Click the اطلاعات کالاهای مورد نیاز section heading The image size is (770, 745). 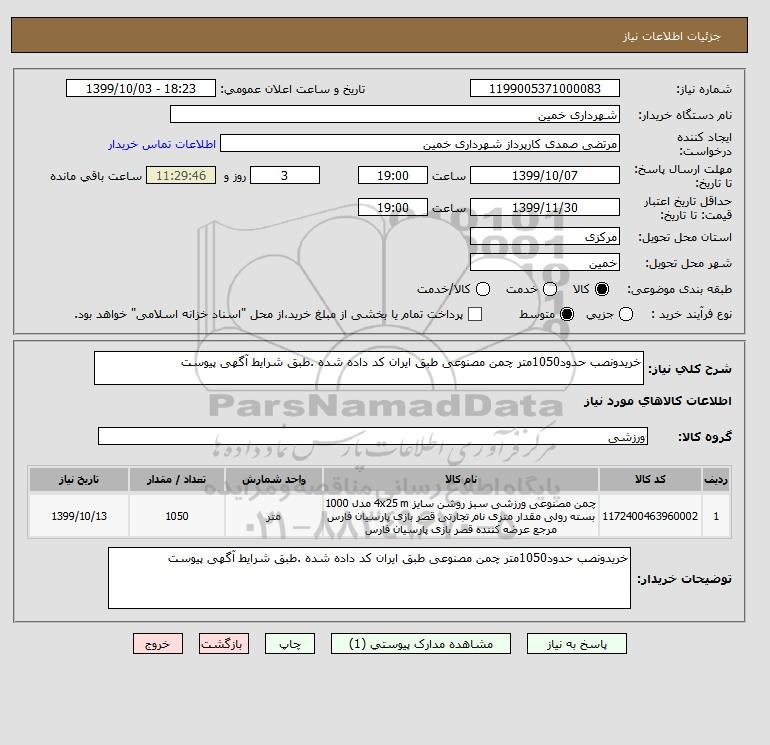(658, 401)
